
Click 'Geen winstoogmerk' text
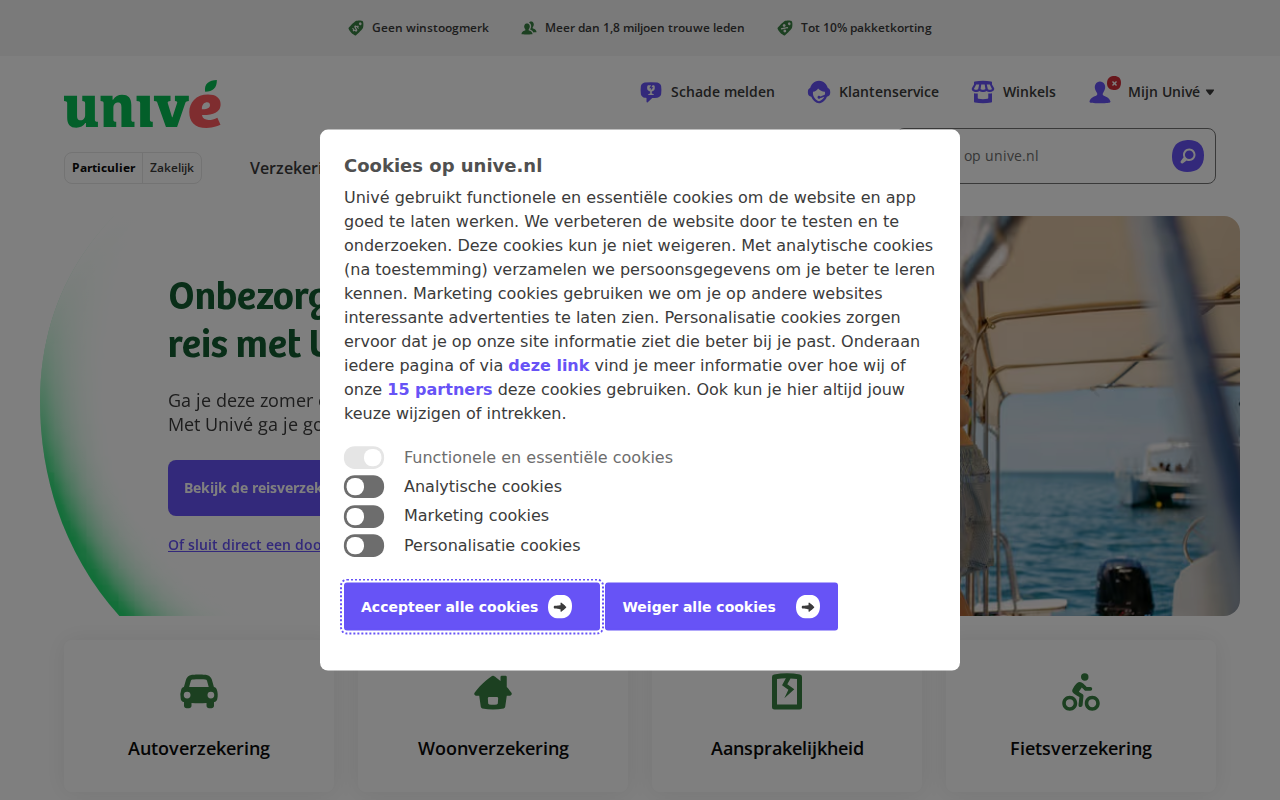point(430,28)
